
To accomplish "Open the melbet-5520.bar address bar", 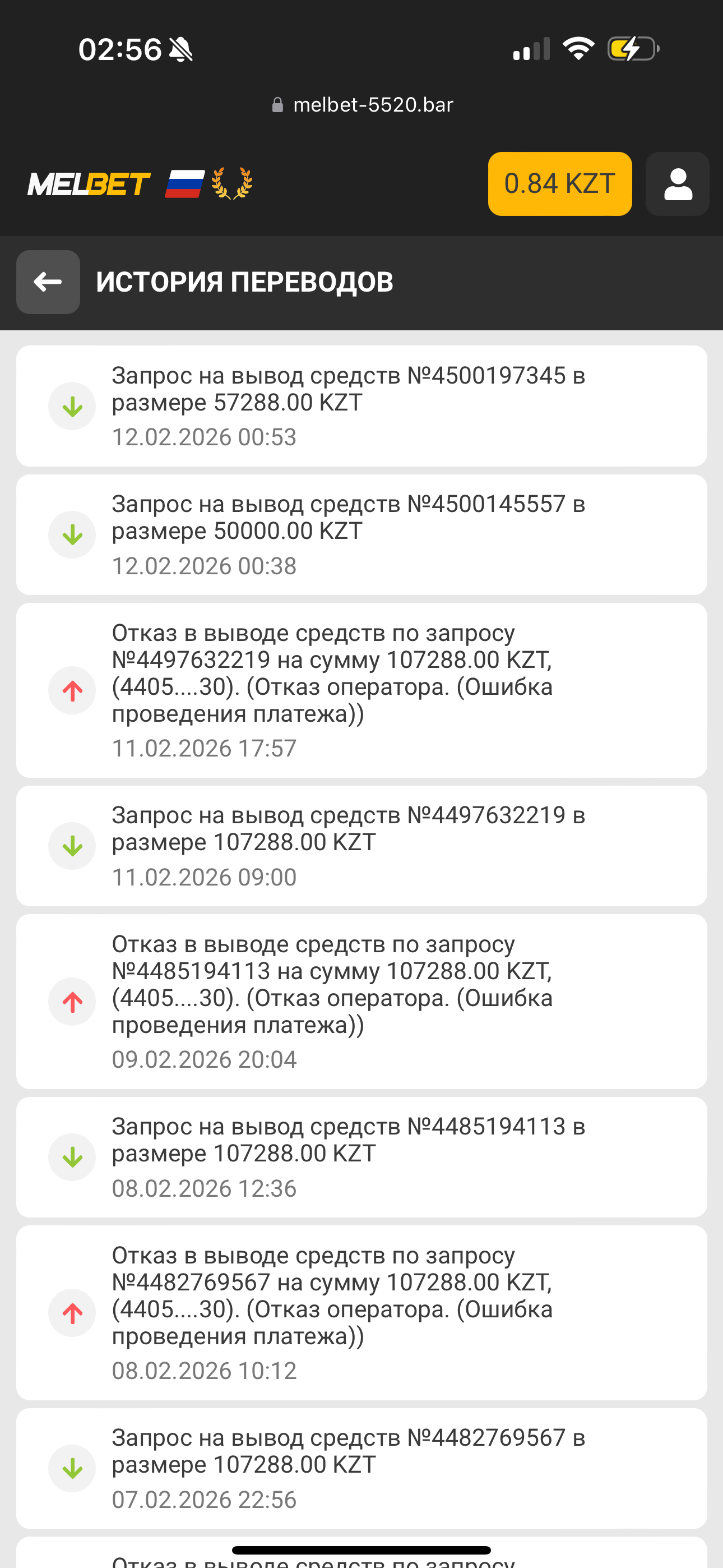I will (363, 105).
